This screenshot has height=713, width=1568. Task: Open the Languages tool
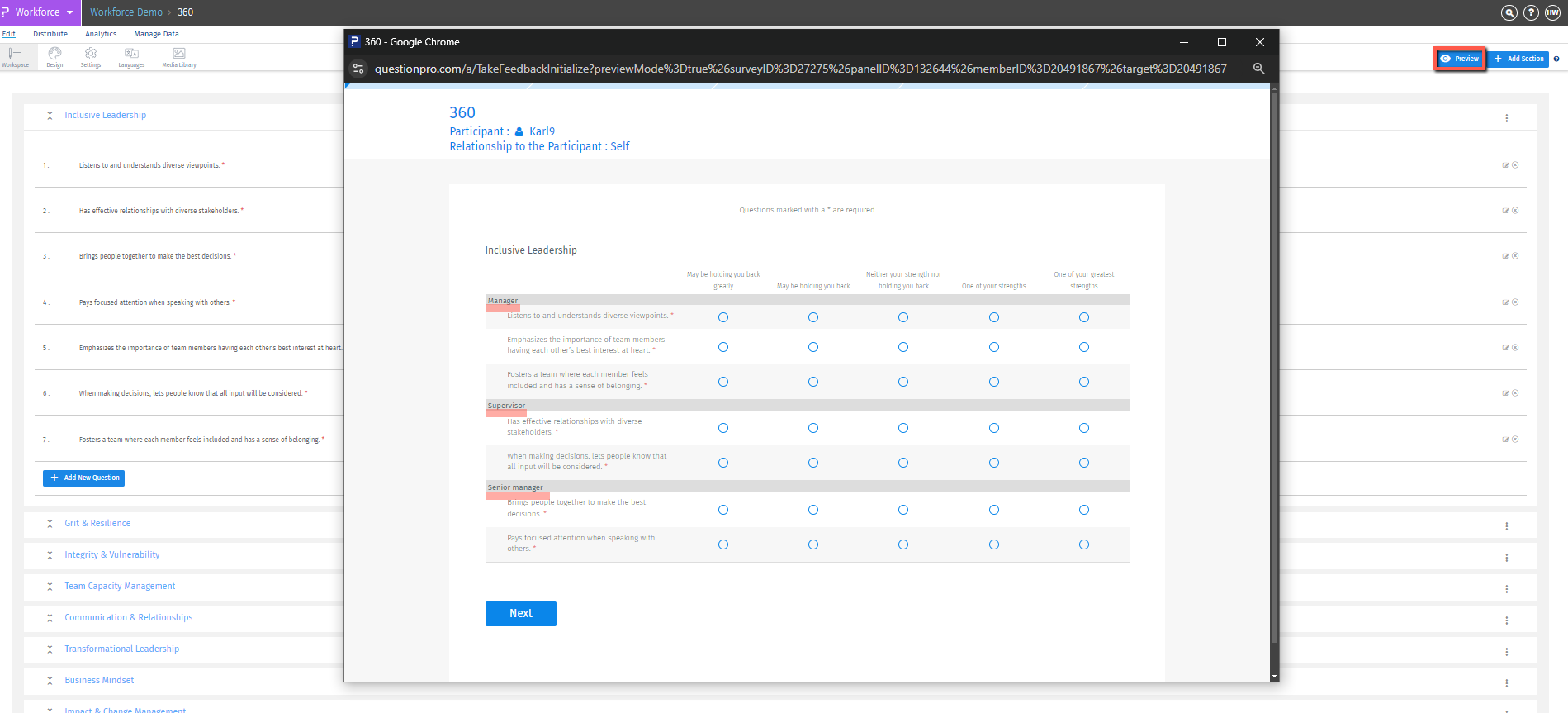pos(131,56)
